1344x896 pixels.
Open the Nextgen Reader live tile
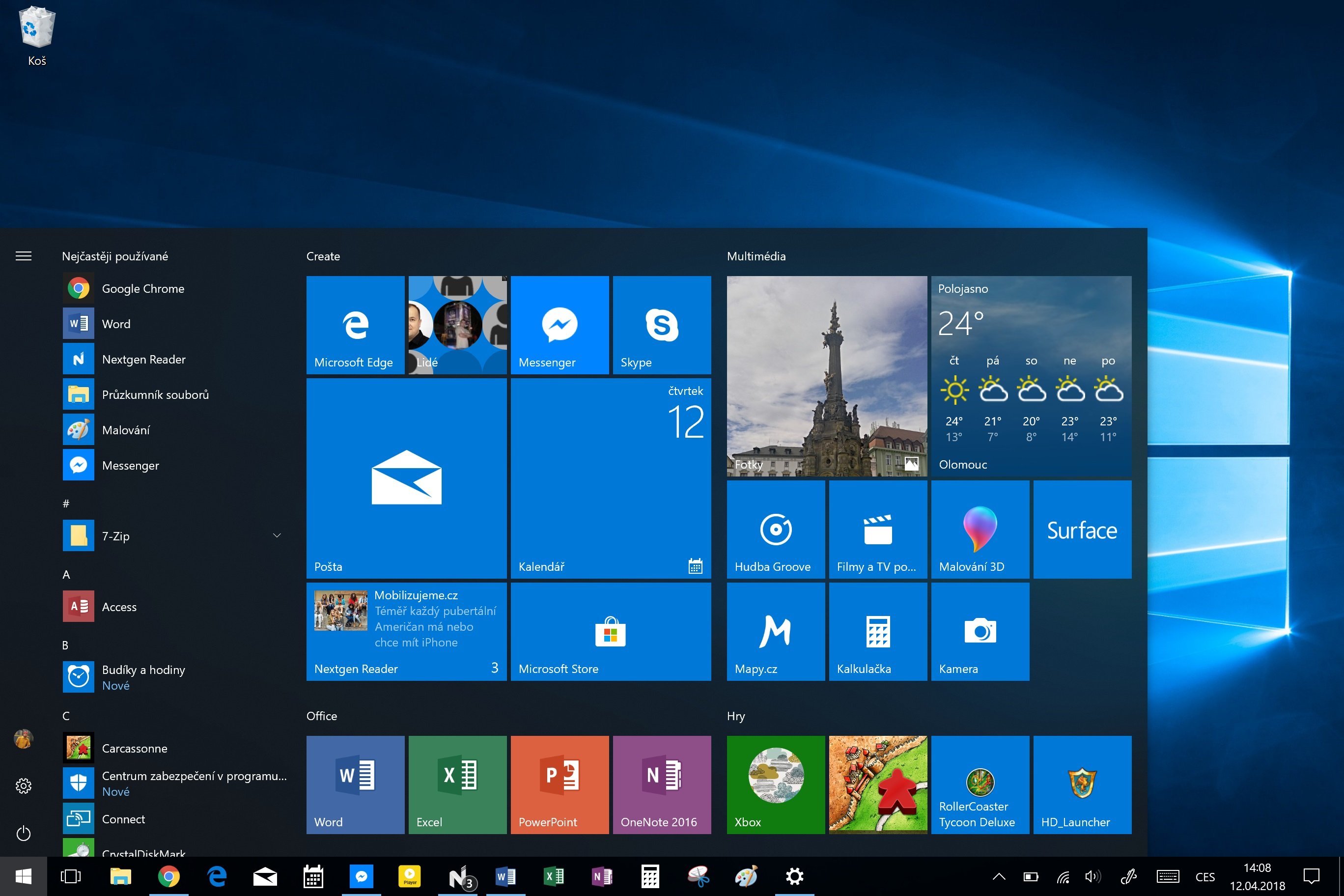coord(406,631)
